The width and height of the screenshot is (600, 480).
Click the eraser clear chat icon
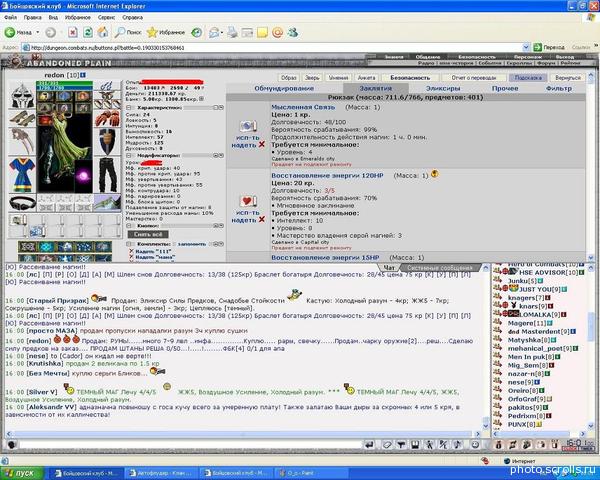[x=387, y=444]
